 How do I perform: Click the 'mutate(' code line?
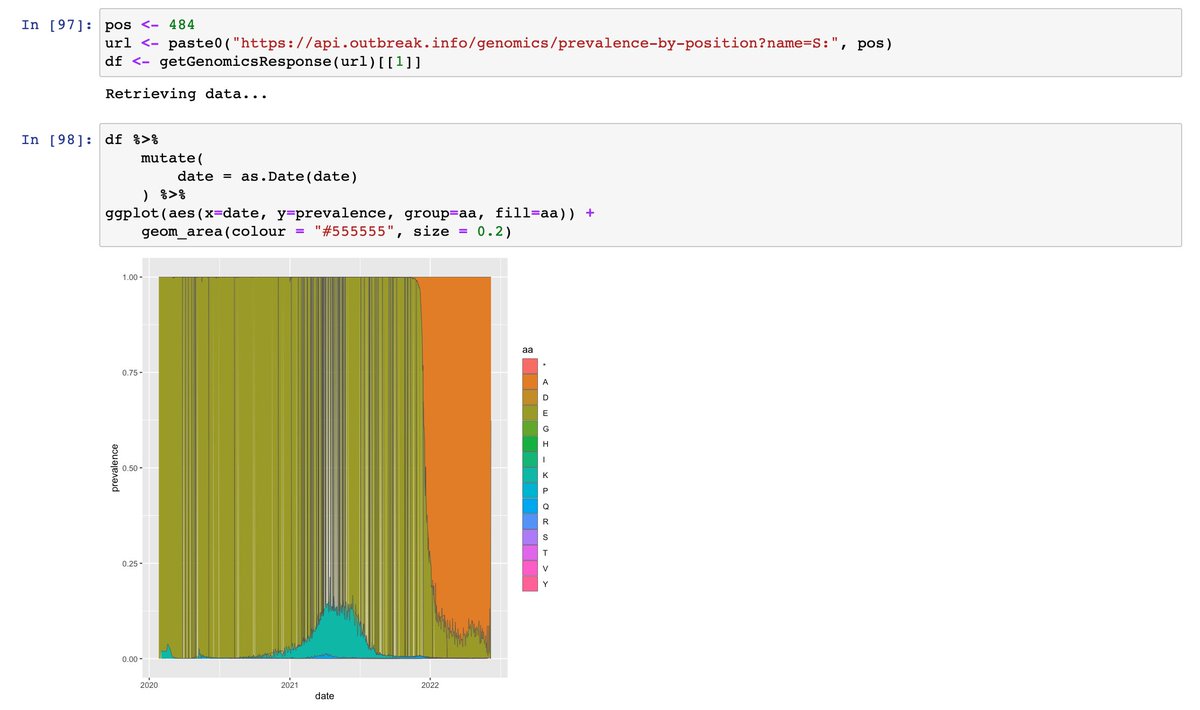pyautogui.click(x=173, y=159)
